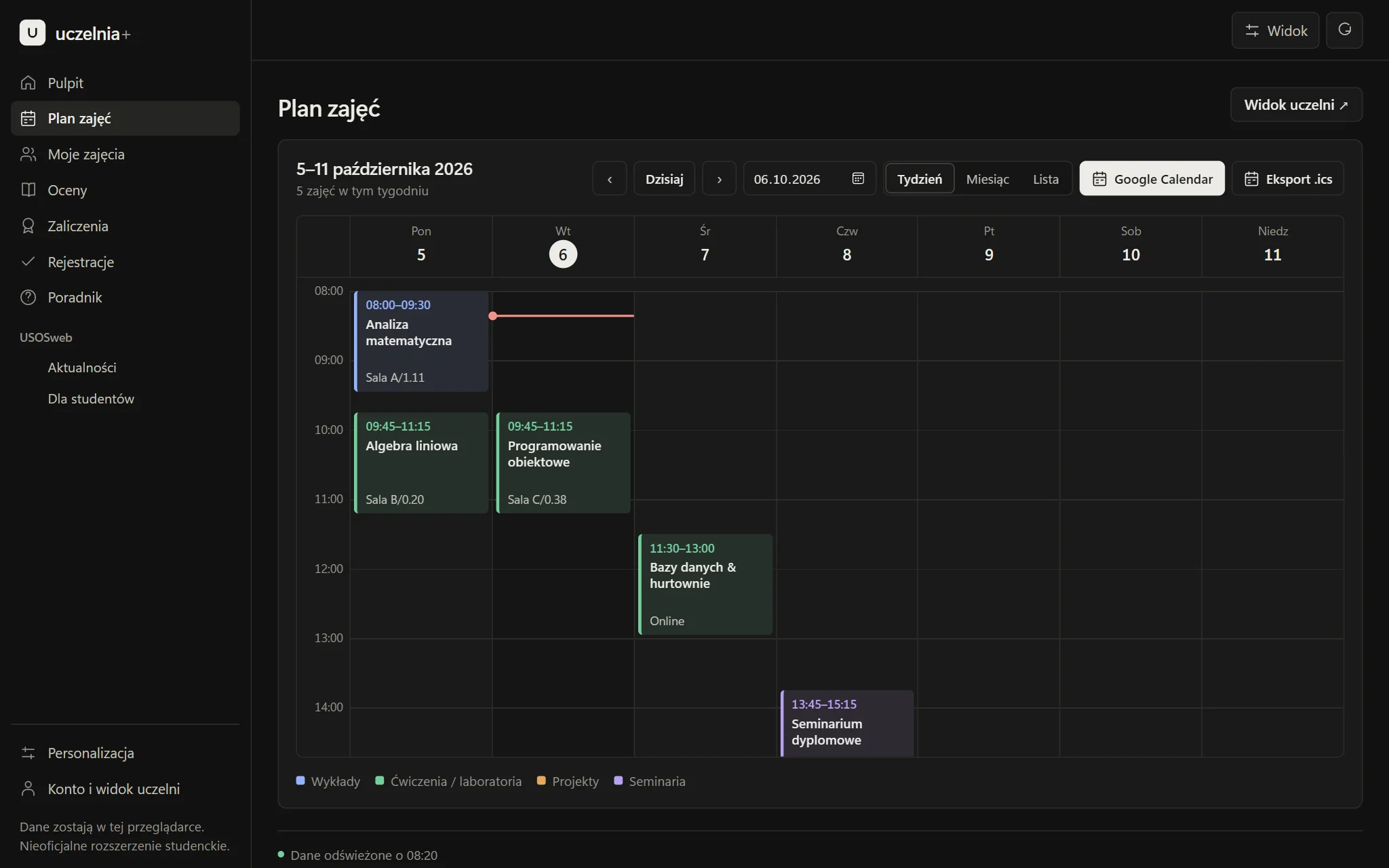
Task: Open the Widok settings button
Action: (x=1275, y=30)
